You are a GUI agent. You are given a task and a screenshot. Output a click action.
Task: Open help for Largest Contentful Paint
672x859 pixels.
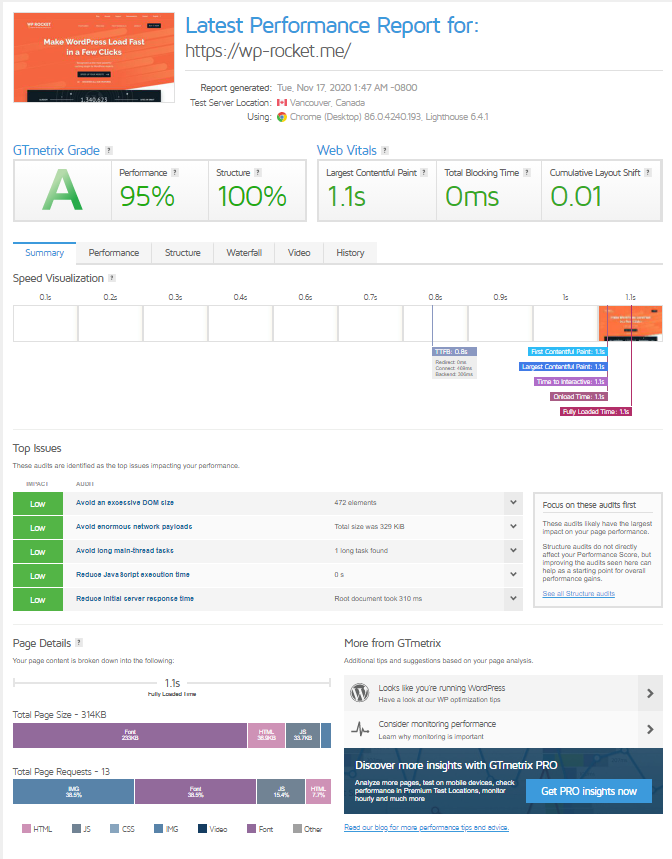[424, 173]
